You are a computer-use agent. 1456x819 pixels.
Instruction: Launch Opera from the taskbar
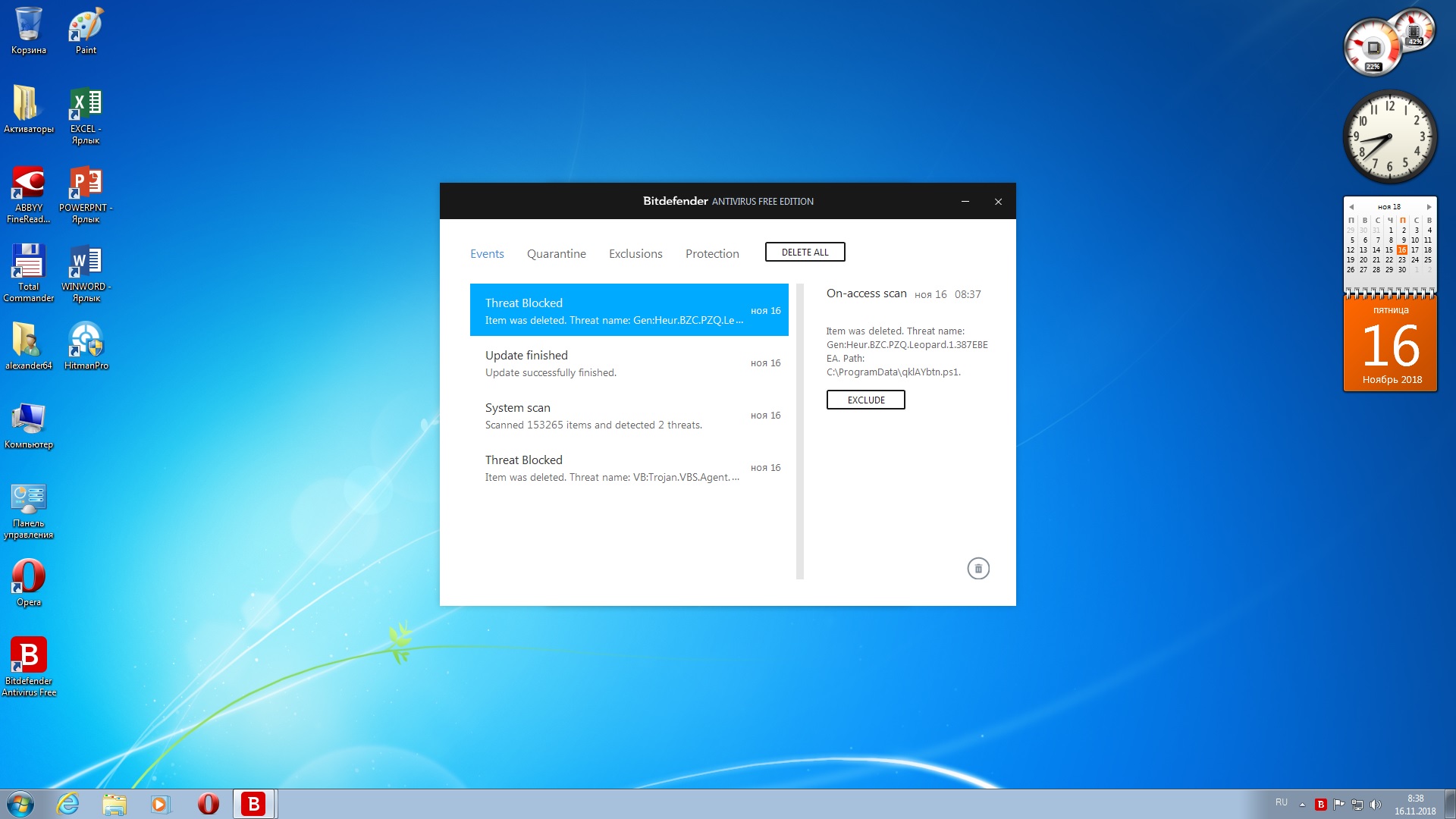point(208,804)
